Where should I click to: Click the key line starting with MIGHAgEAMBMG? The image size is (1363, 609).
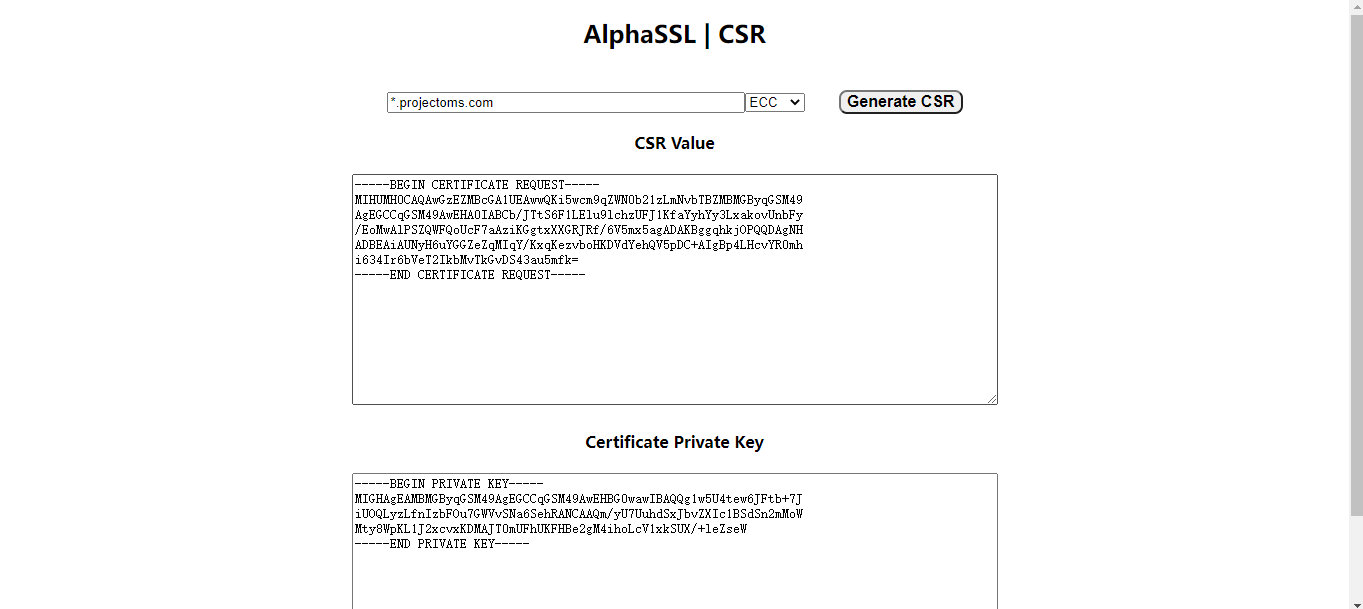(578, 499)
